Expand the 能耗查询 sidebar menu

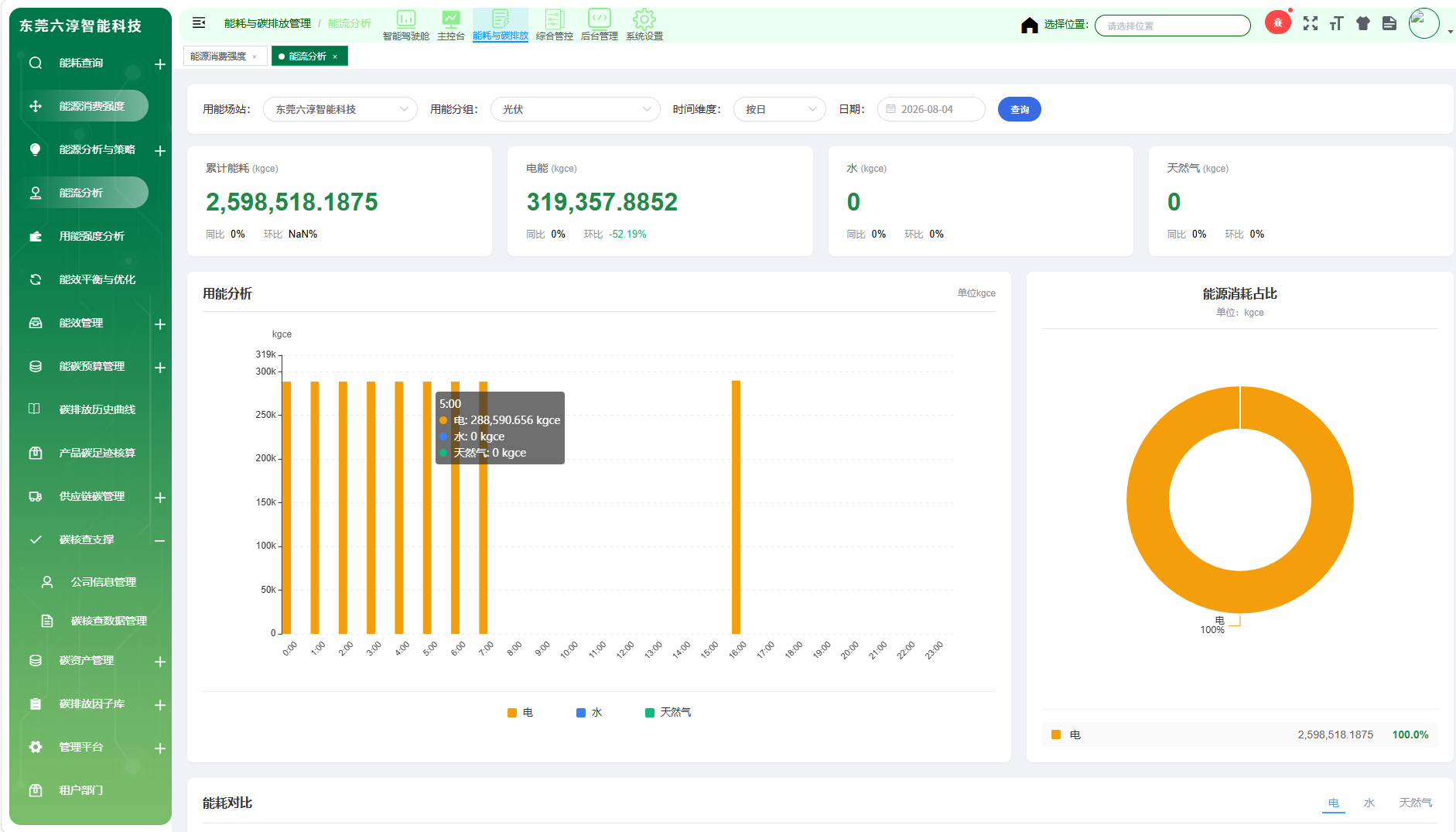click(160, 64)
